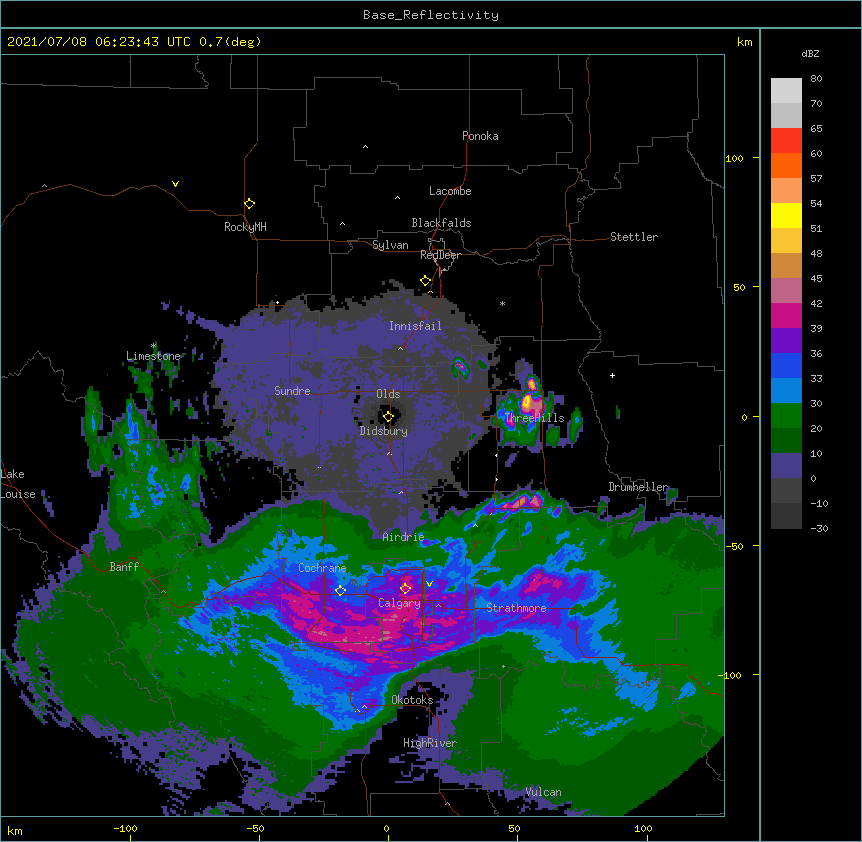Click the white plus marker west of Stettler-Drumheller
862x842 pixels.
tap(612, 375)
